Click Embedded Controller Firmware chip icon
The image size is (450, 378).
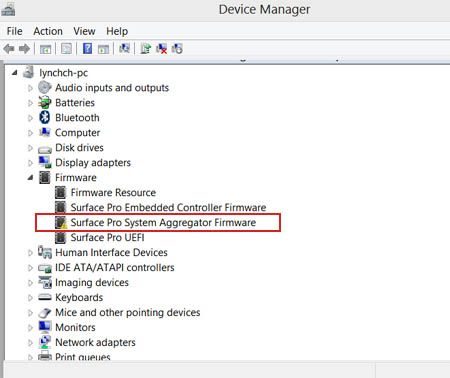point(60,207)
